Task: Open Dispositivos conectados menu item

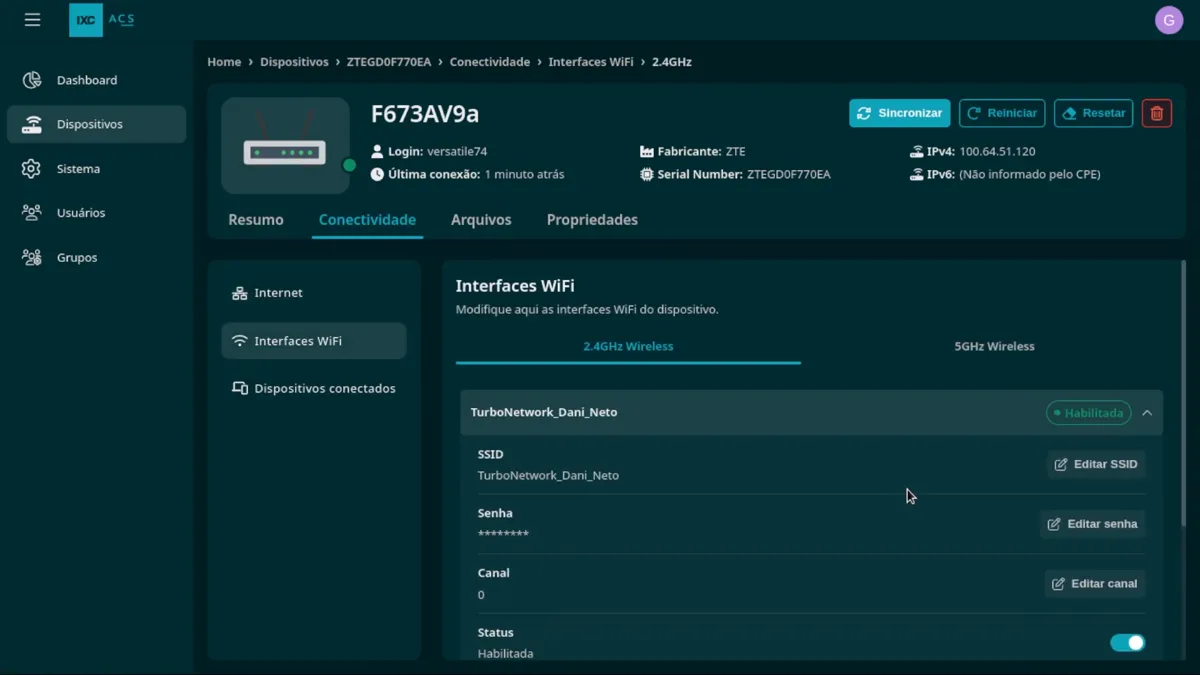Action: pos(314,388)
